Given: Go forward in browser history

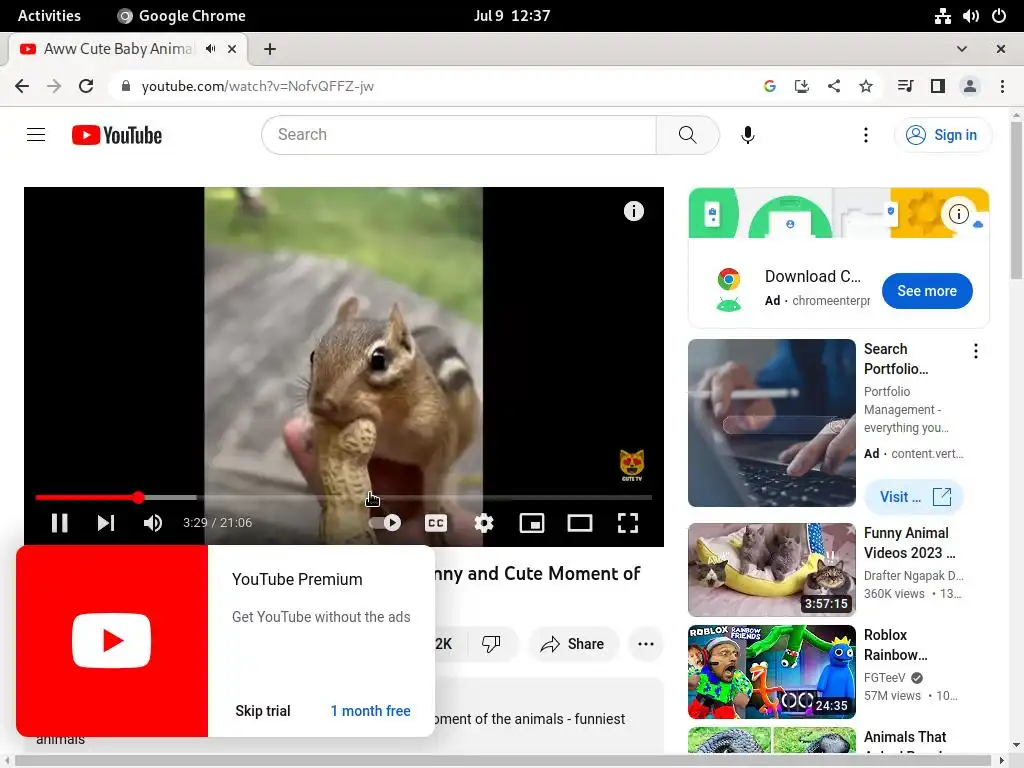Looking at the screenshot, I should click(54, 86).
